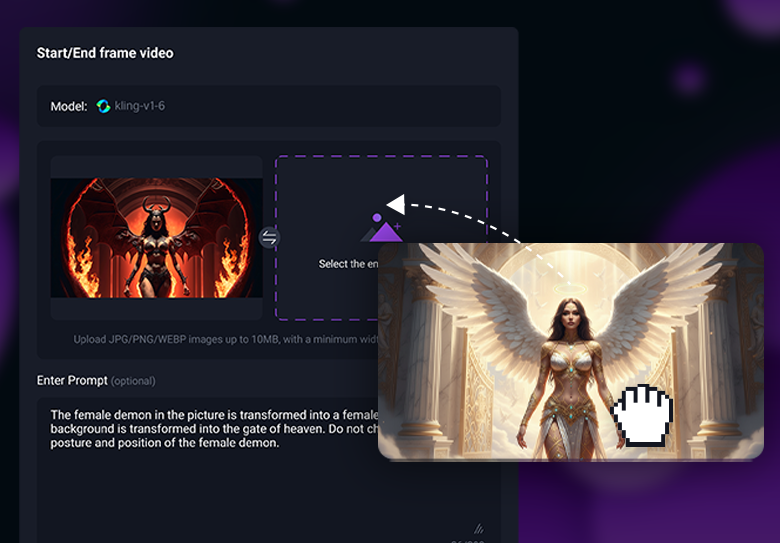780x543 pixels.
Task: Click the purple add-image icon
Action: pos(380,230)
